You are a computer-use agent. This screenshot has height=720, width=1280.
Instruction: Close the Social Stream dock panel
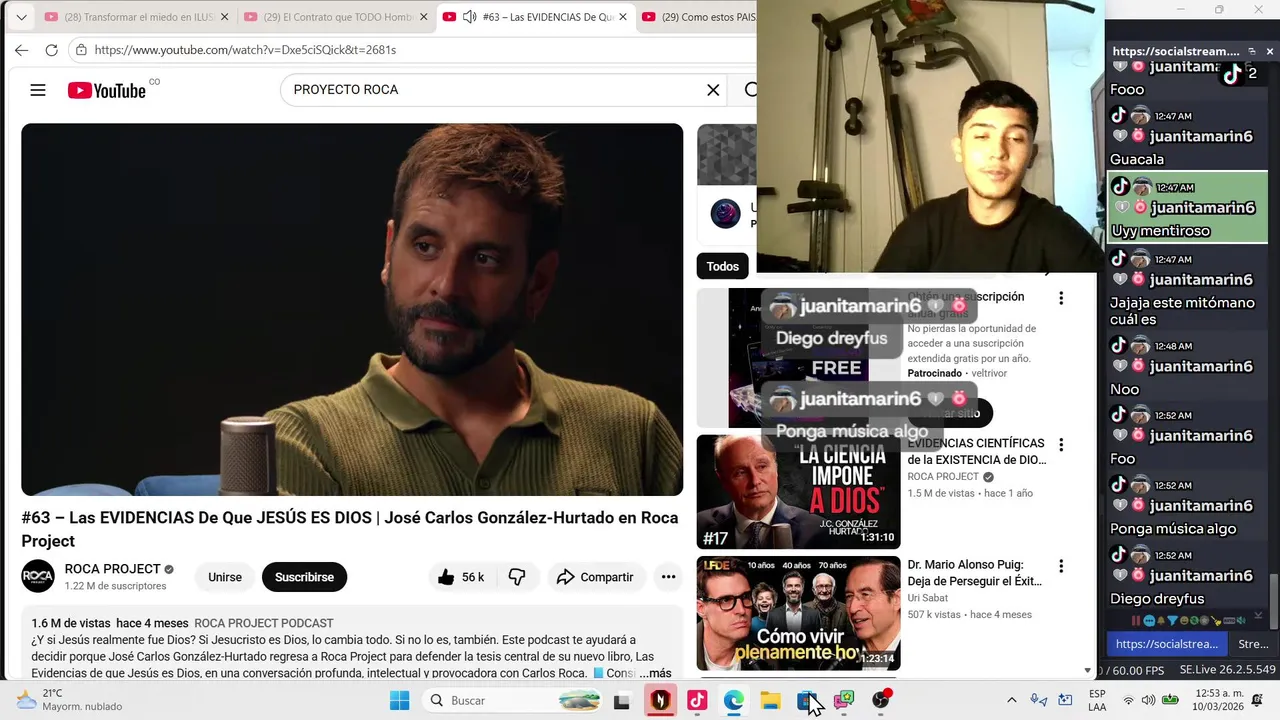1270,51
